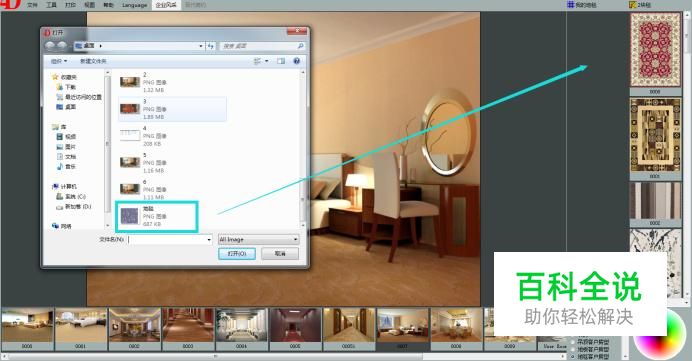Screen dimensions: 692x361
Task: Click the 音乐 music note icon
Action: 60,166
